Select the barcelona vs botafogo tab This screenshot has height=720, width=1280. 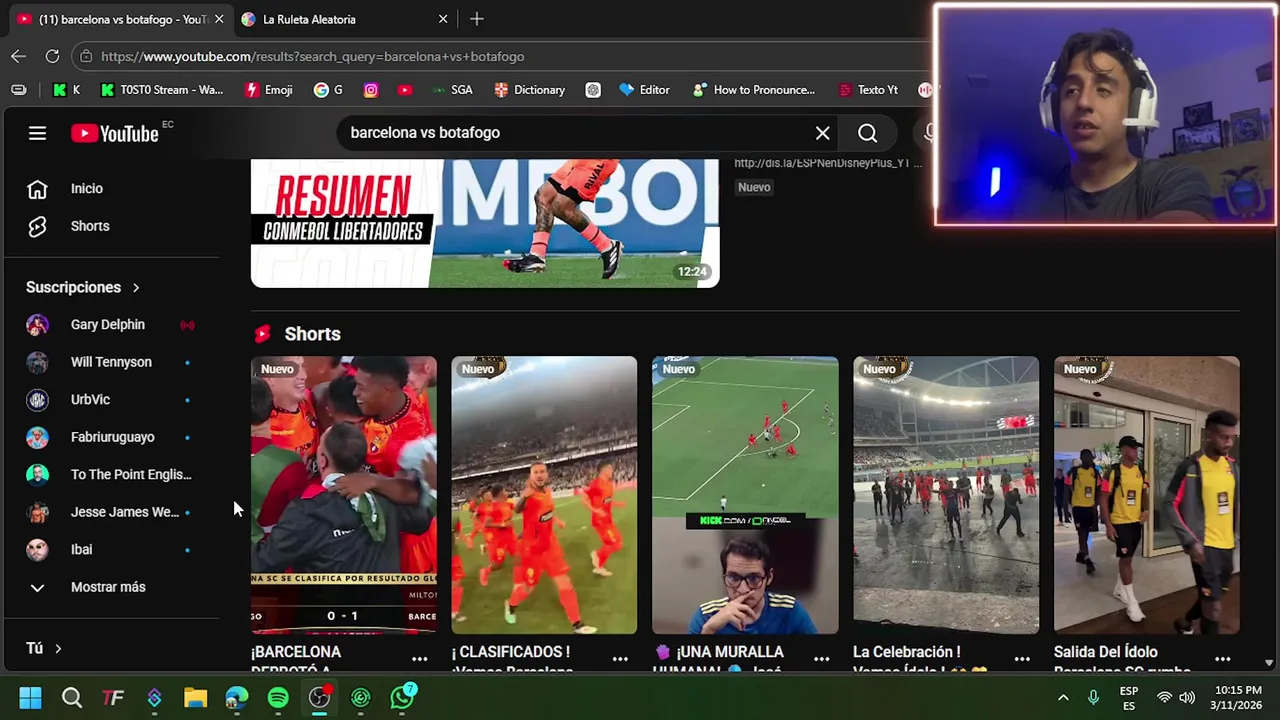point(123,19)
